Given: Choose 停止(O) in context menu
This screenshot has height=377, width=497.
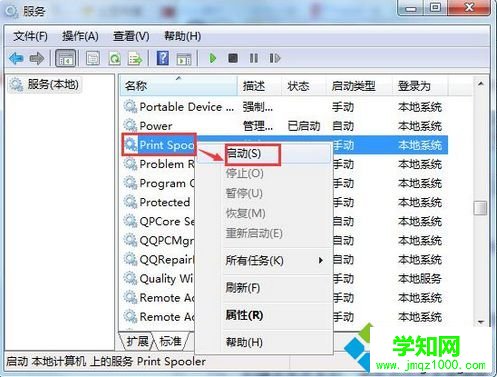Looking at the screenshot, I should click(x=263, y=173).
